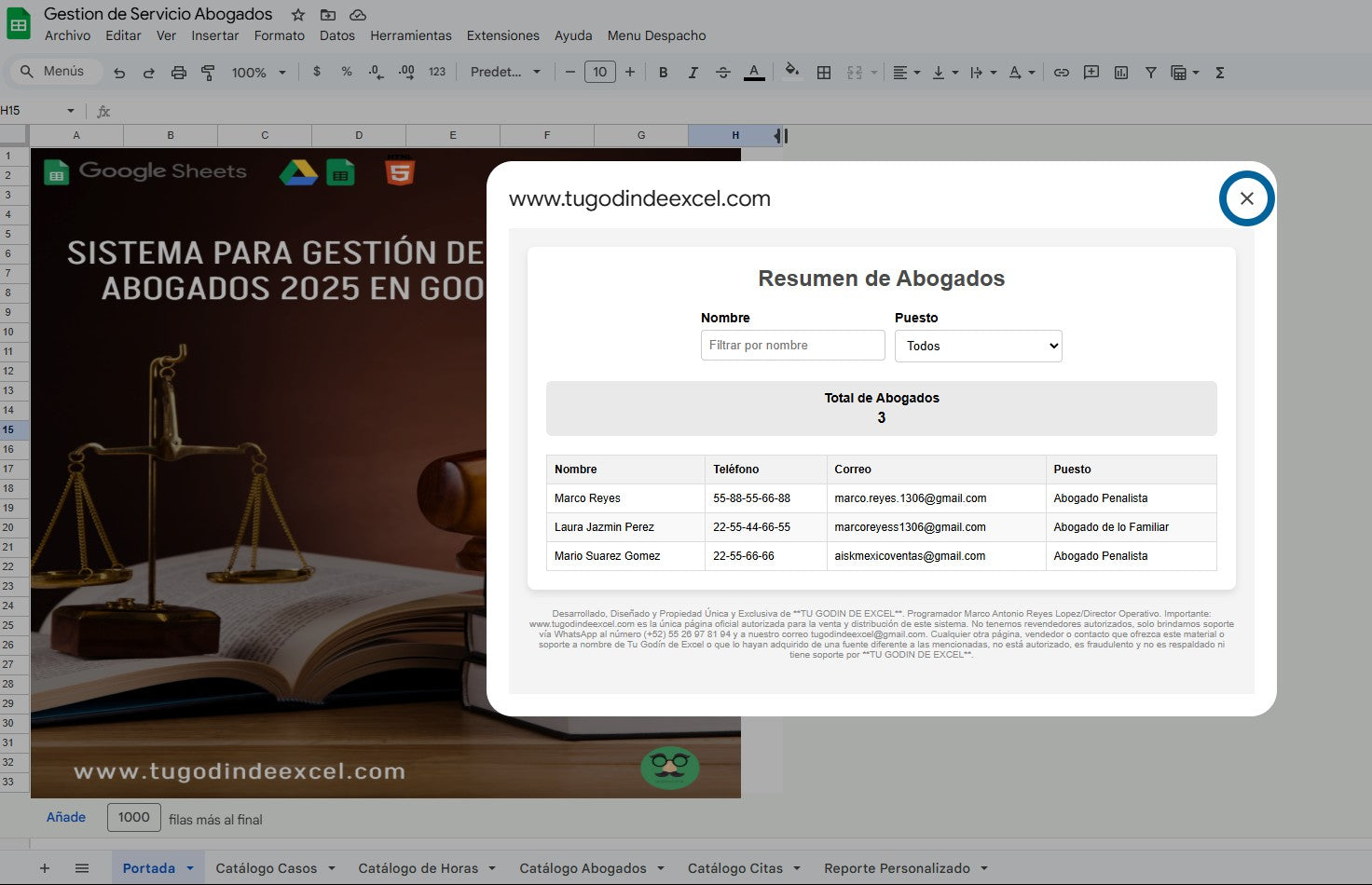Open the borders tool
The width and height of the screenshot is (1372, 885).
(x=824, y=73)
